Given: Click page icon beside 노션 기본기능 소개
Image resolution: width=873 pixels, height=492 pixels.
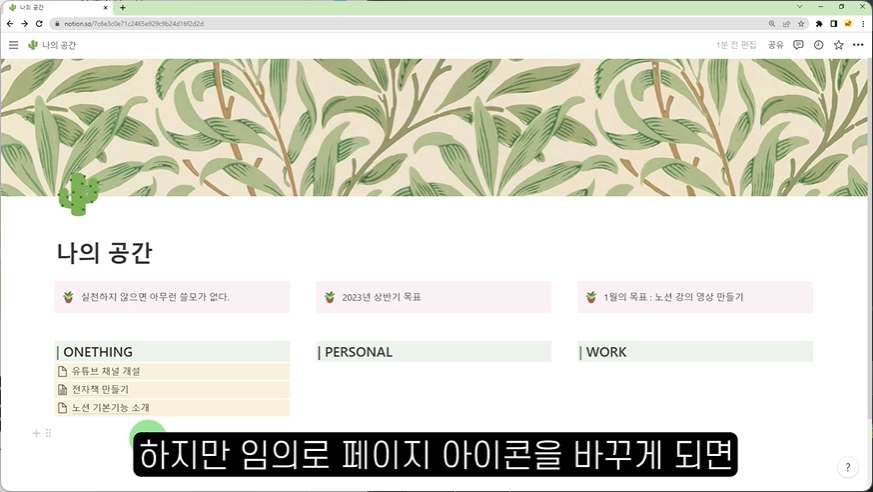Looking at the screenshot, I should (x=62, y=408).
